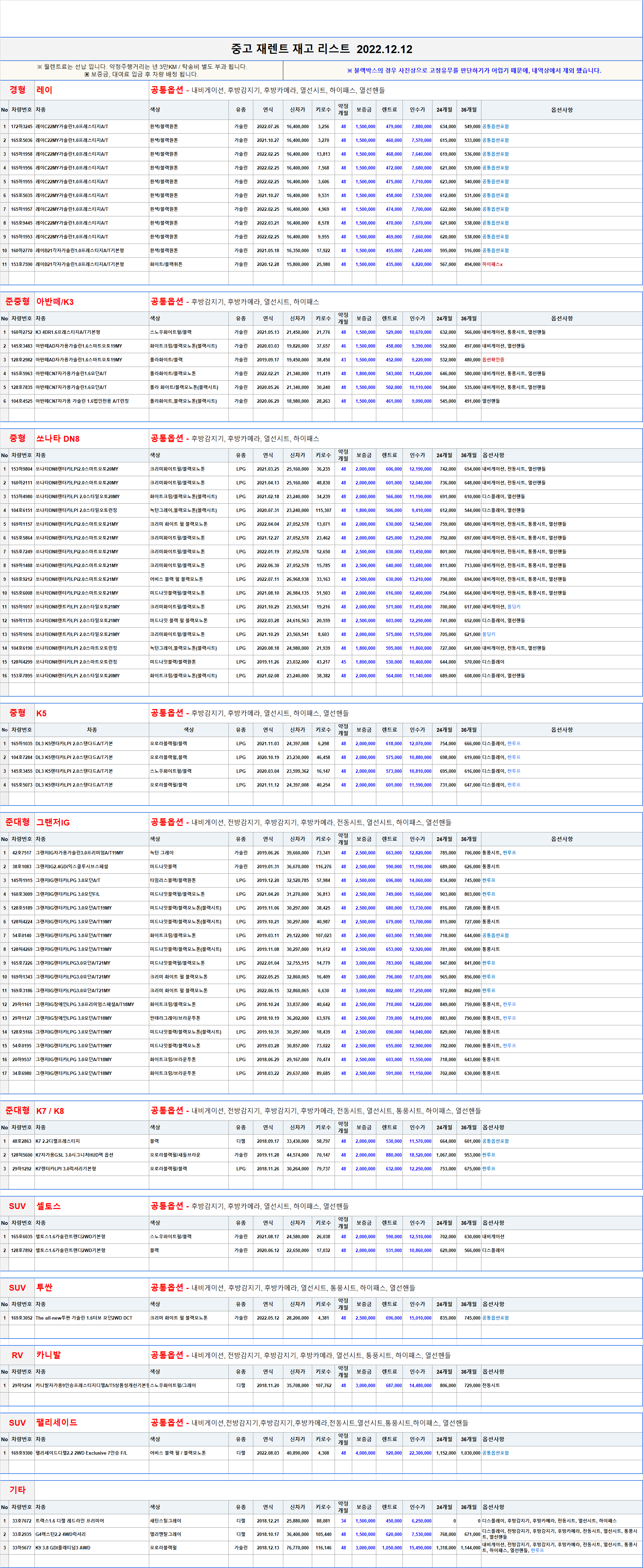Select vehicle number 165호6035
Viewport: 643px width, 1568px height.
tap(21, 1237)
